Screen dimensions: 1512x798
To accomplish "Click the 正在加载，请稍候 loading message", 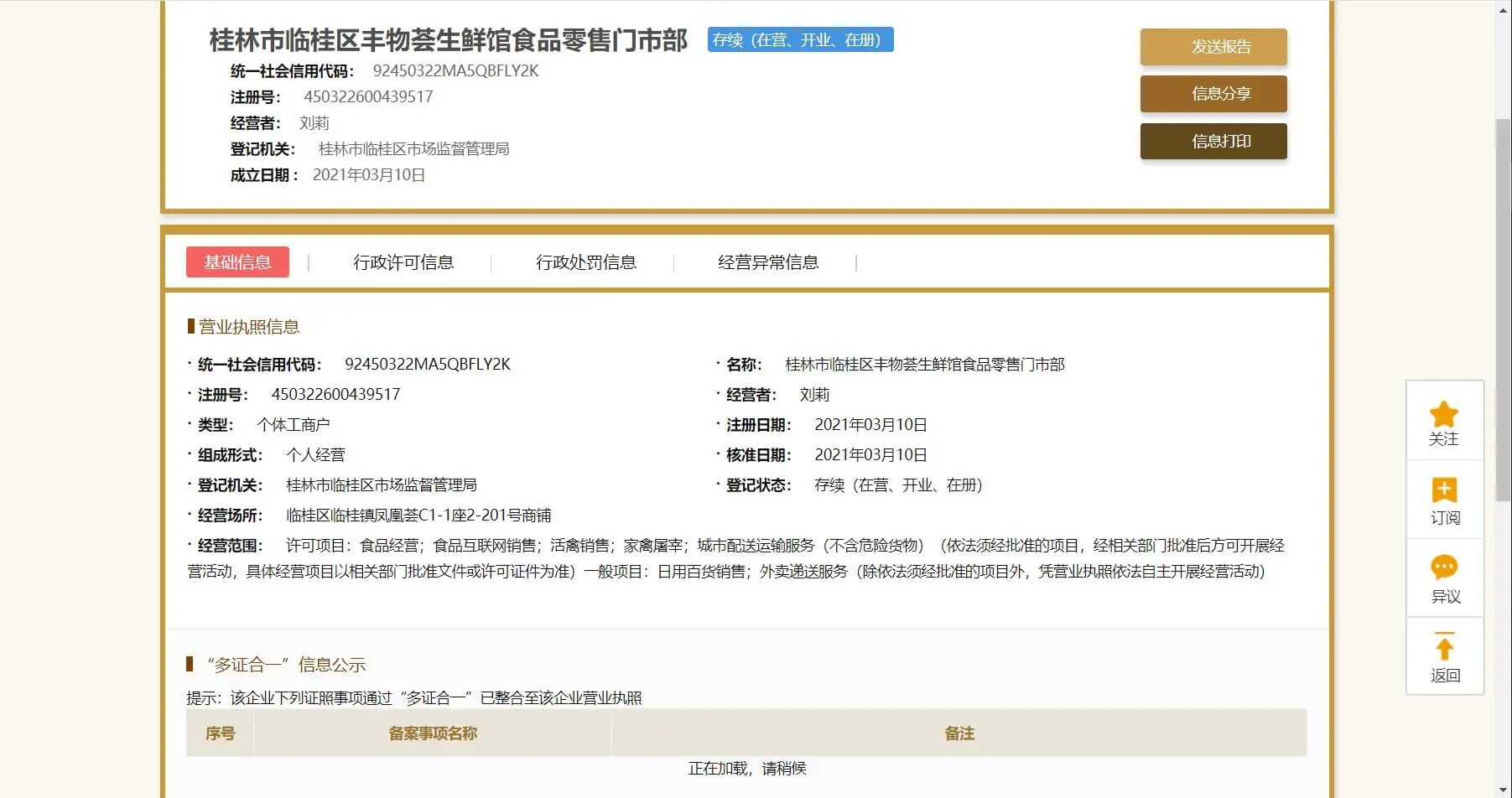I will click(x=747, y=769).
